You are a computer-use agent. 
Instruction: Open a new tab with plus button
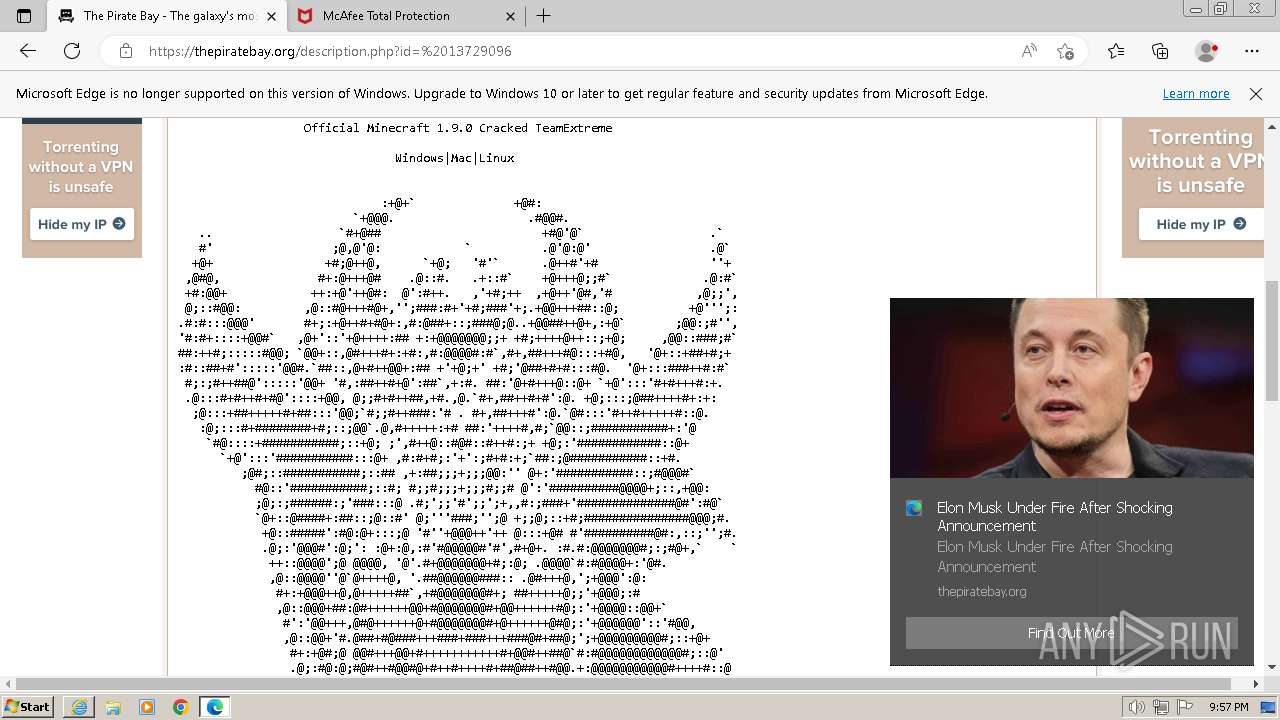click(x=543, y=16)
